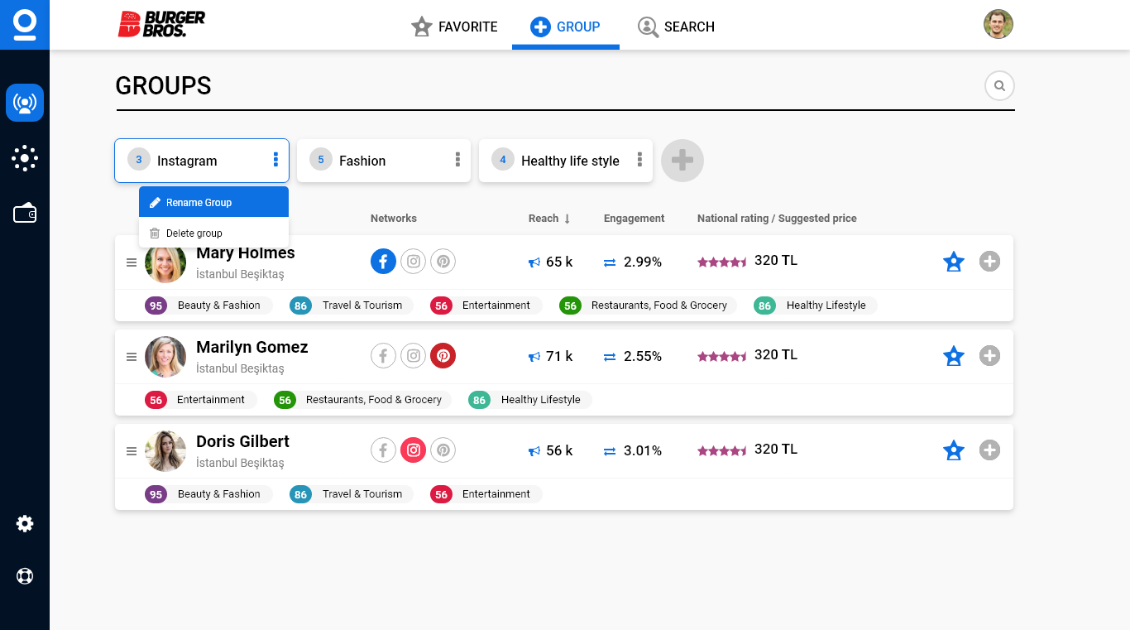Sort the list by Reach column
The image size is (1130, 630).
pyautogui.click(x=549, y=219)
